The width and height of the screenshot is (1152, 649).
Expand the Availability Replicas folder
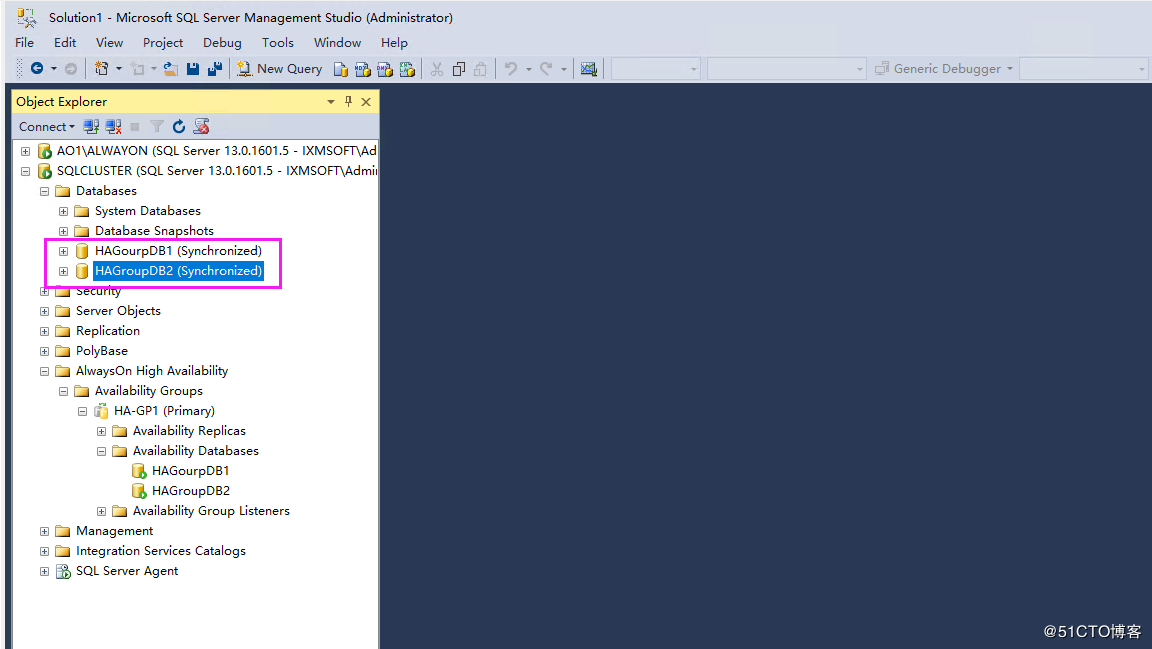(100, 430)
